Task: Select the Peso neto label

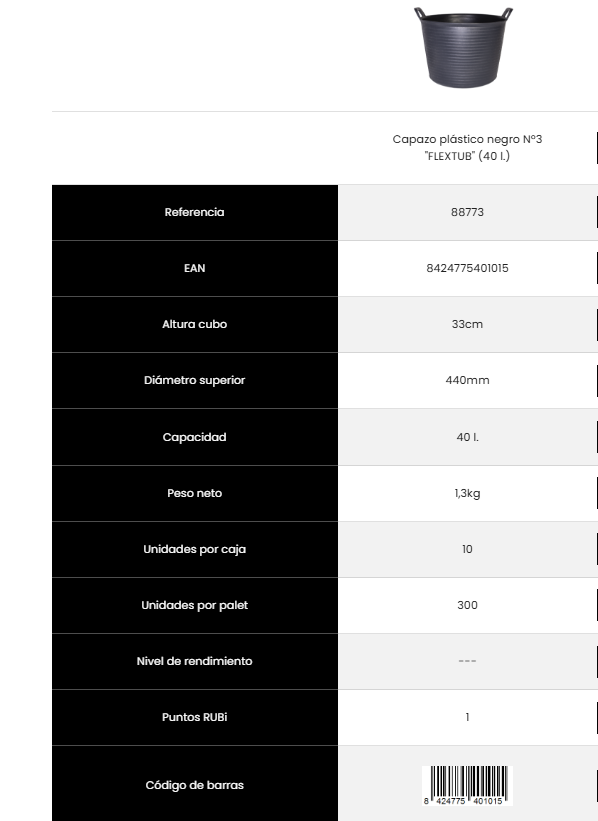Action: [x=195, y=493]
